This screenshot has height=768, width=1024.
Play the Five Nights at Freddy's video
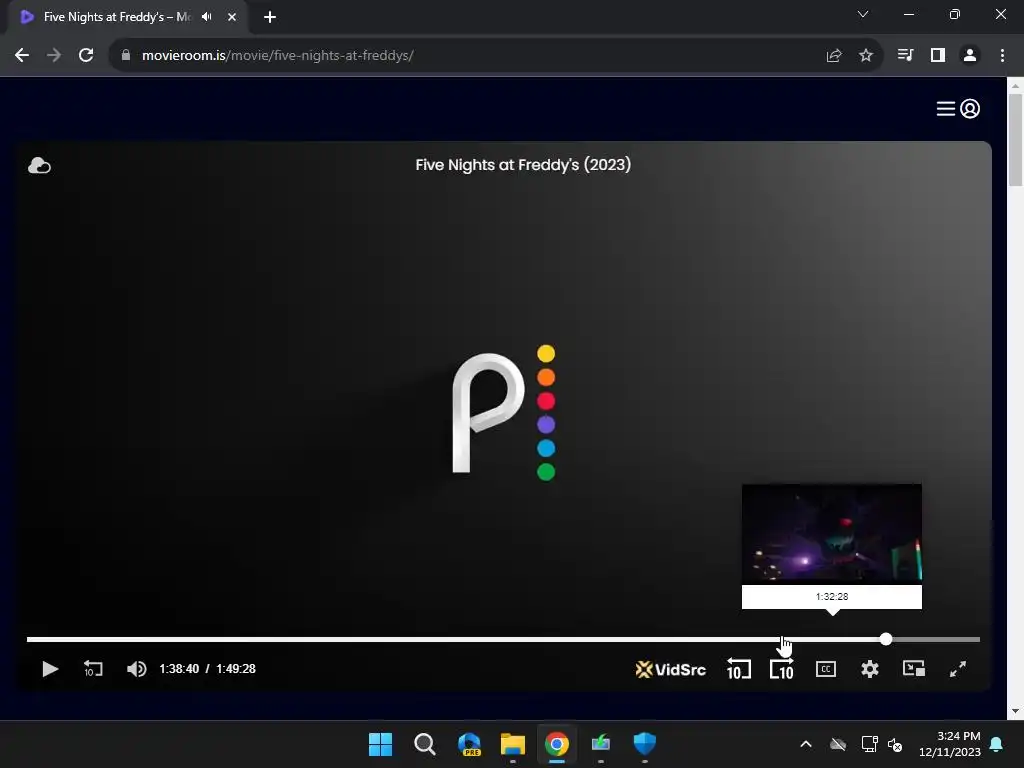point(50,669)
